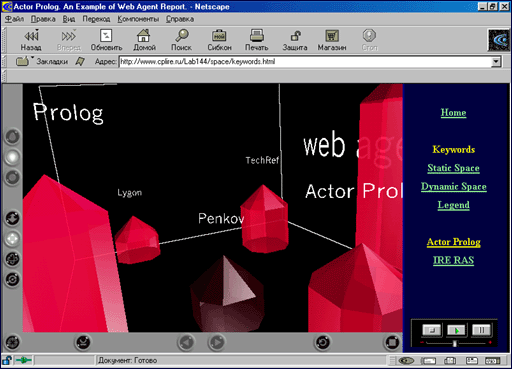Open Поиск search magnifier icon

pyautogui.click(x=182, y=40)
